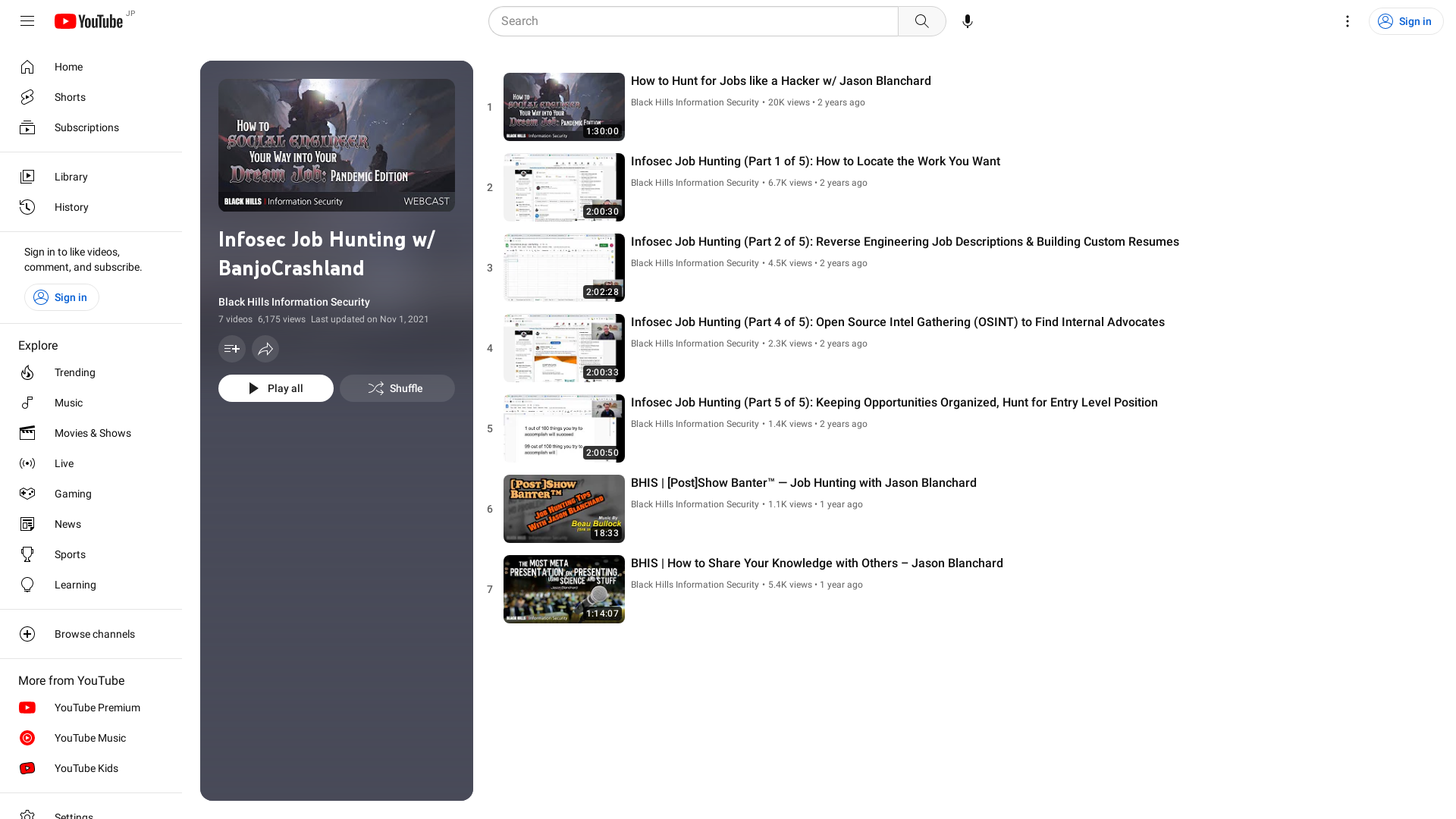
Task: Click thumbnail of the 2:02:28 video
Action: 564,268
